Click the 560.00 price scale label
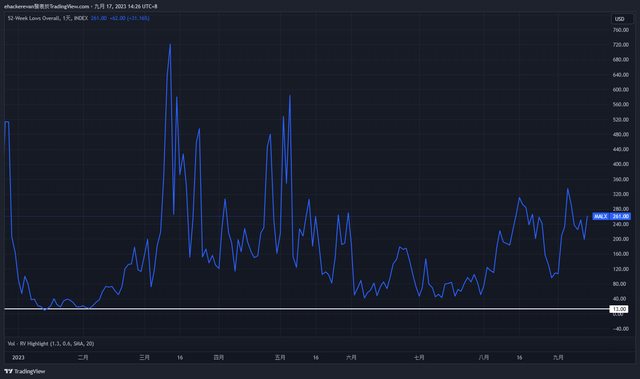The image size is (640, 379). [620, 104]
